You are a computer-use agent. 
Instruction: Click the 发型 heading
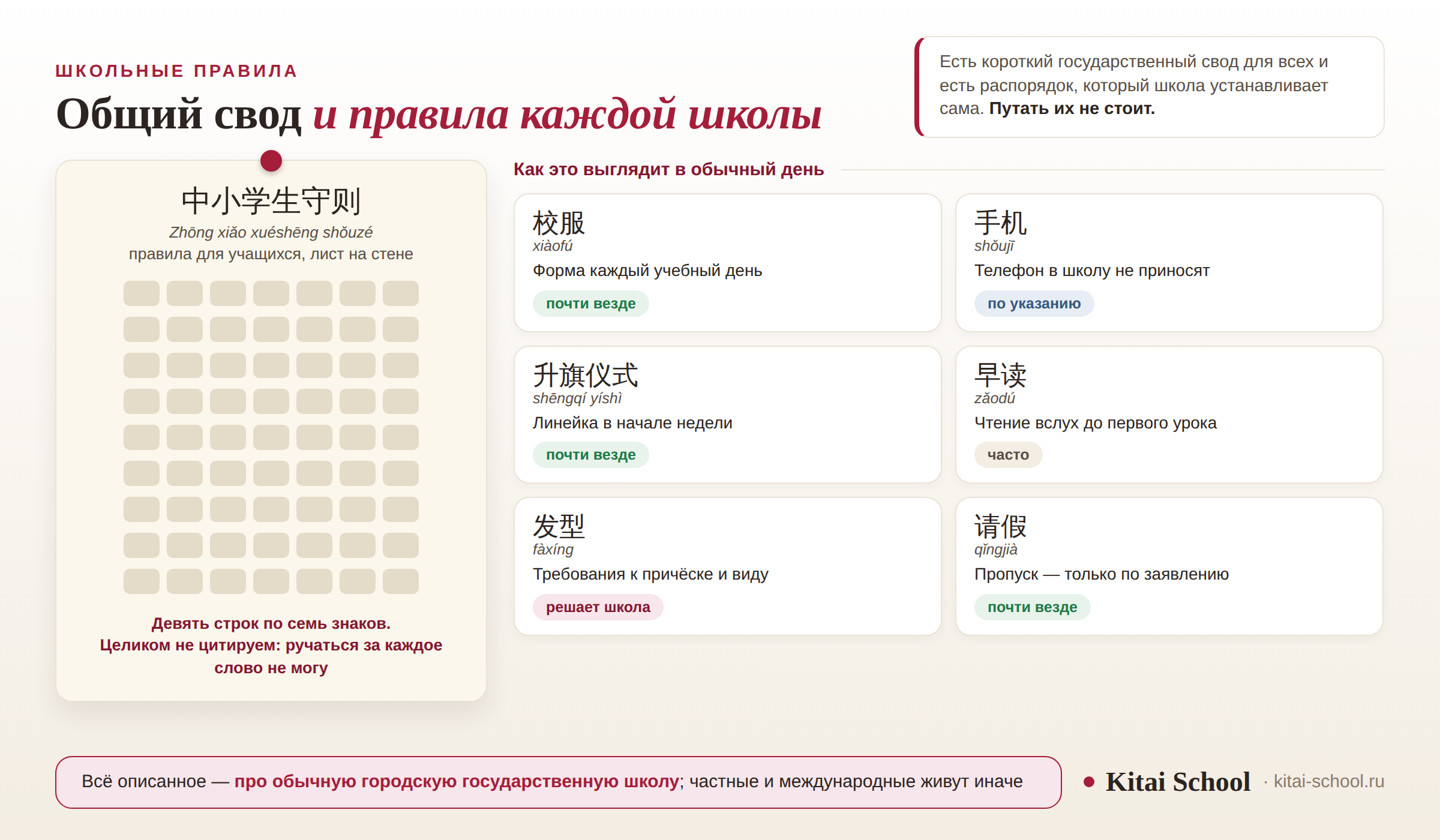tap(559, 526)
